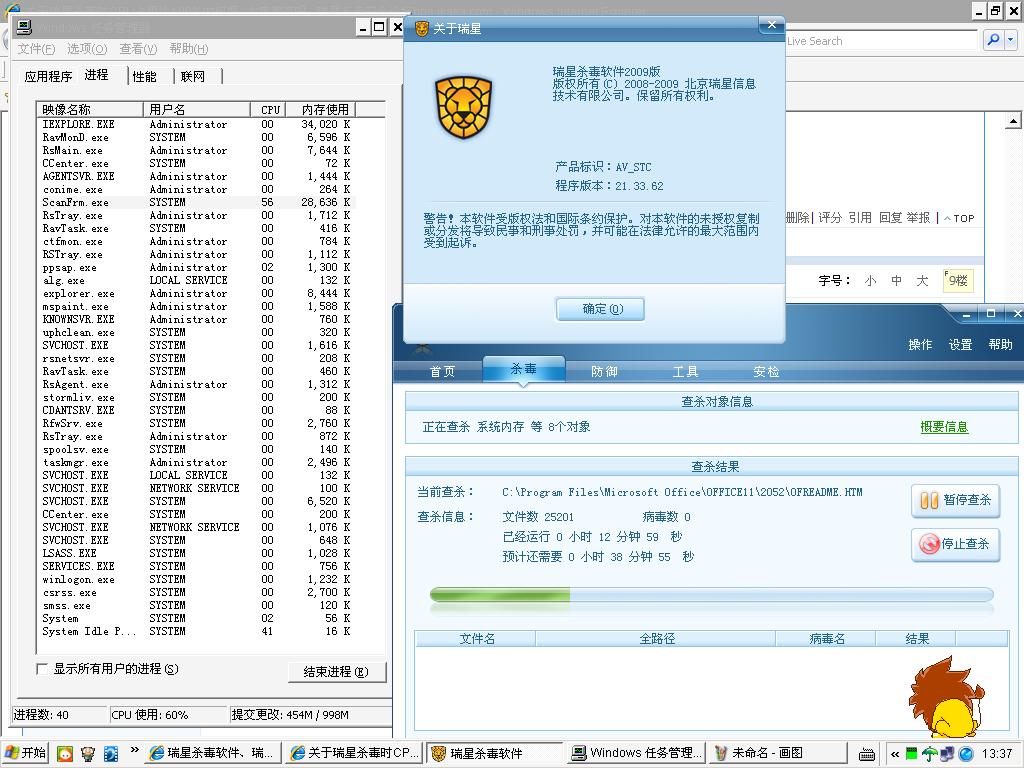The width and height of the screenshot is (1024, 768).
Task: Click 瑞星杀毒软件 taskbar button
Action: 494,753
